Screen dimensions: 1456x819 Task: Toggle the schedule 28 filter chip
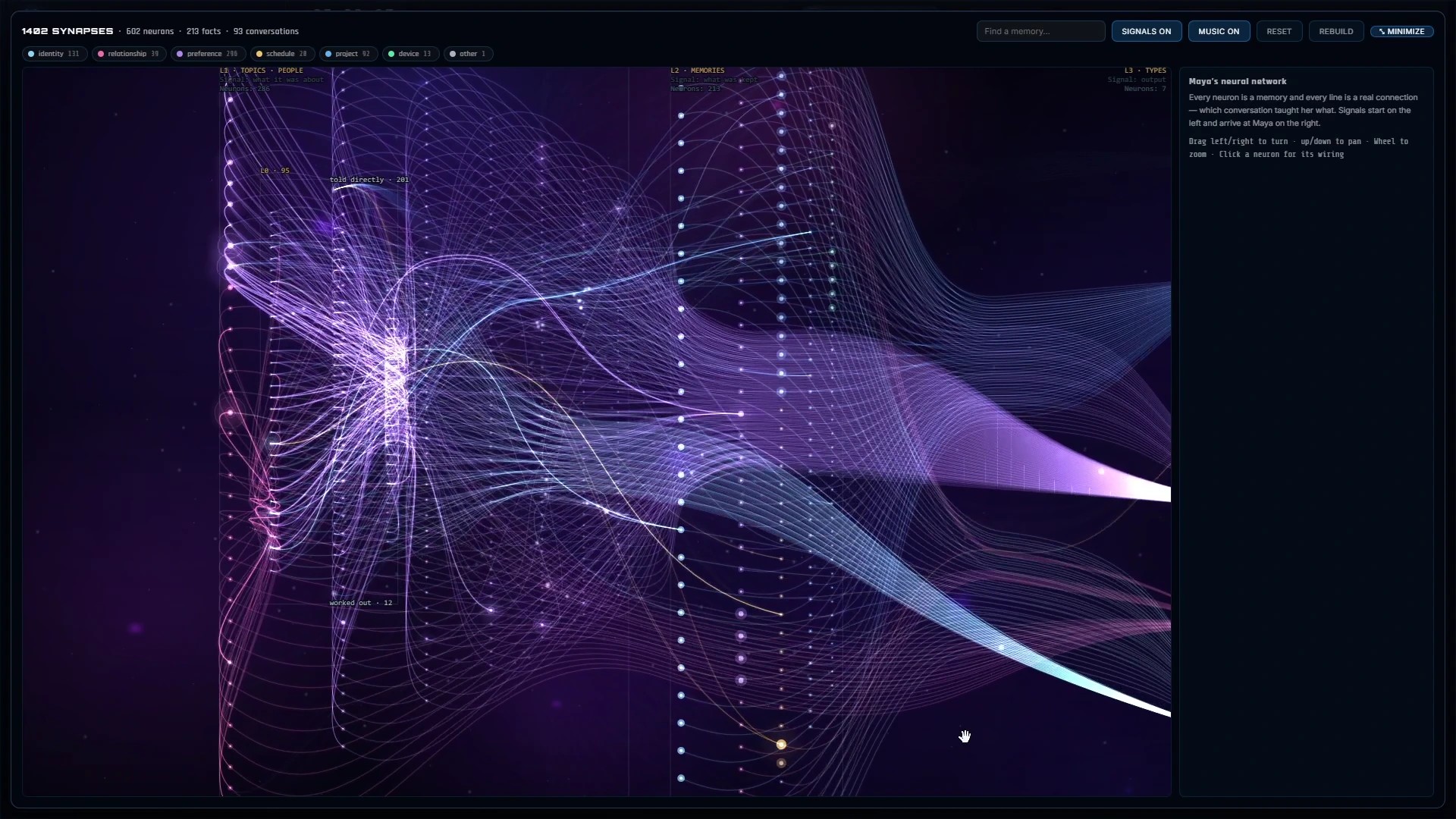click(x=281, y=54)
